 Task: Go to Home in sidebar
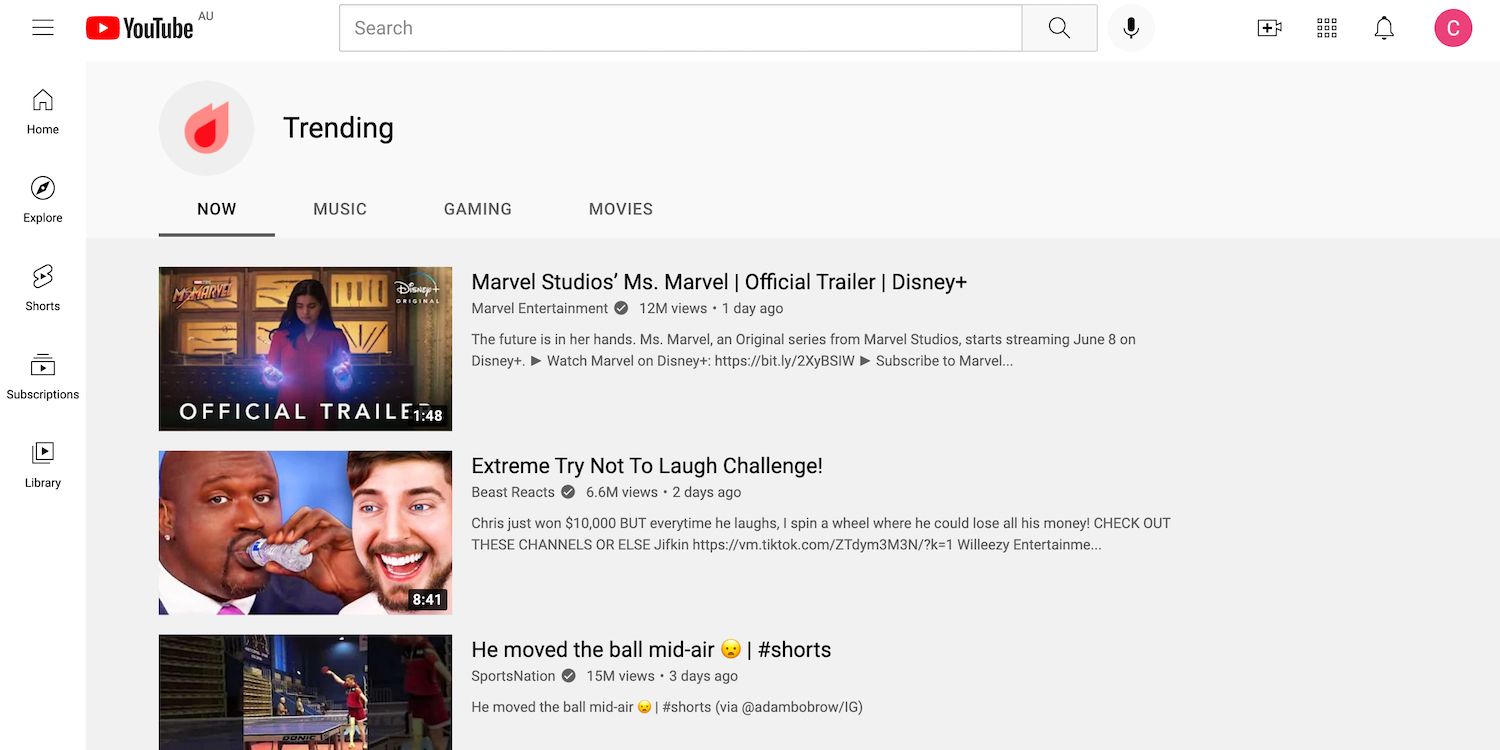[43, 111]
